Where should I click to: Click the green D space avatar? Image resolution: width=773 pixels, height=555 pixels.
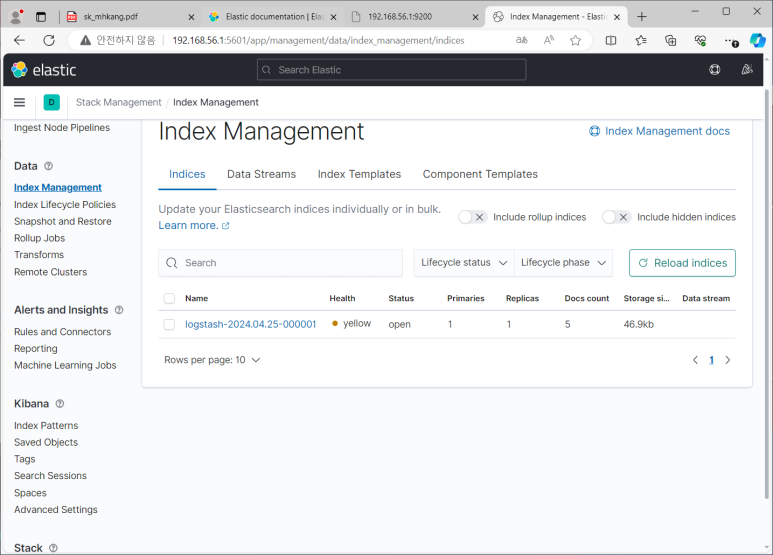tap(51, 102)
